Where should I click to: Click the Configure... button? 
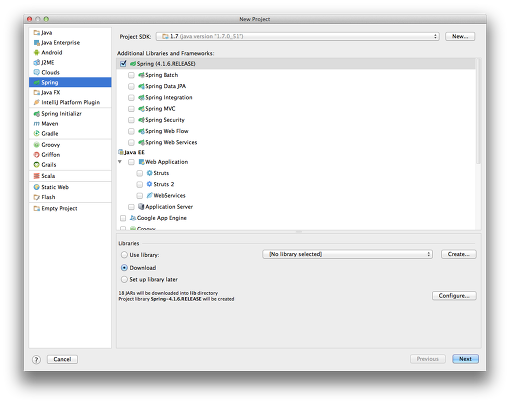[x=454, y=296]
